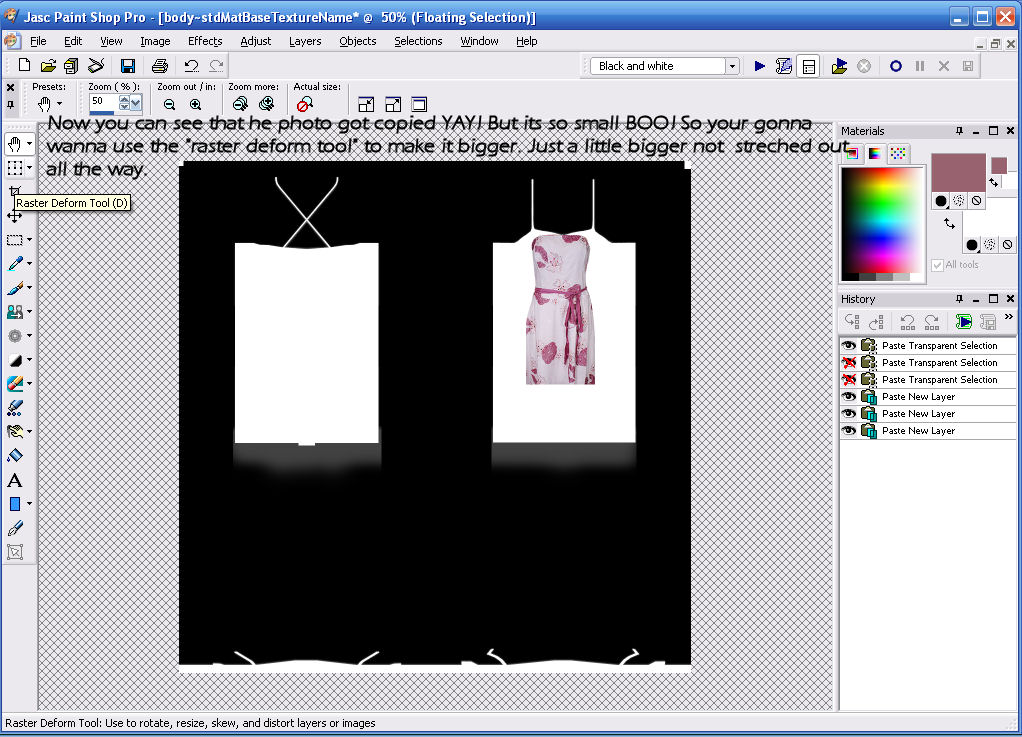Click the Save disk icon
This screenshot has height=737, width=1022.
(x=128, y=66)
